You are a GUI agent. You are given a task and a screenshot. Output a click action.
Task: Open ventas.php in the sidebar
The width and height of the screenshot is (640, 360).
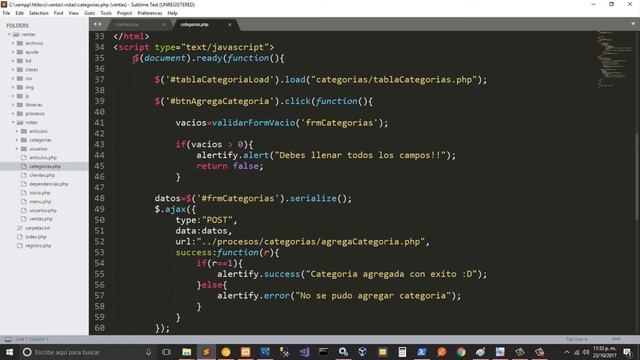(x=41, y=219)
